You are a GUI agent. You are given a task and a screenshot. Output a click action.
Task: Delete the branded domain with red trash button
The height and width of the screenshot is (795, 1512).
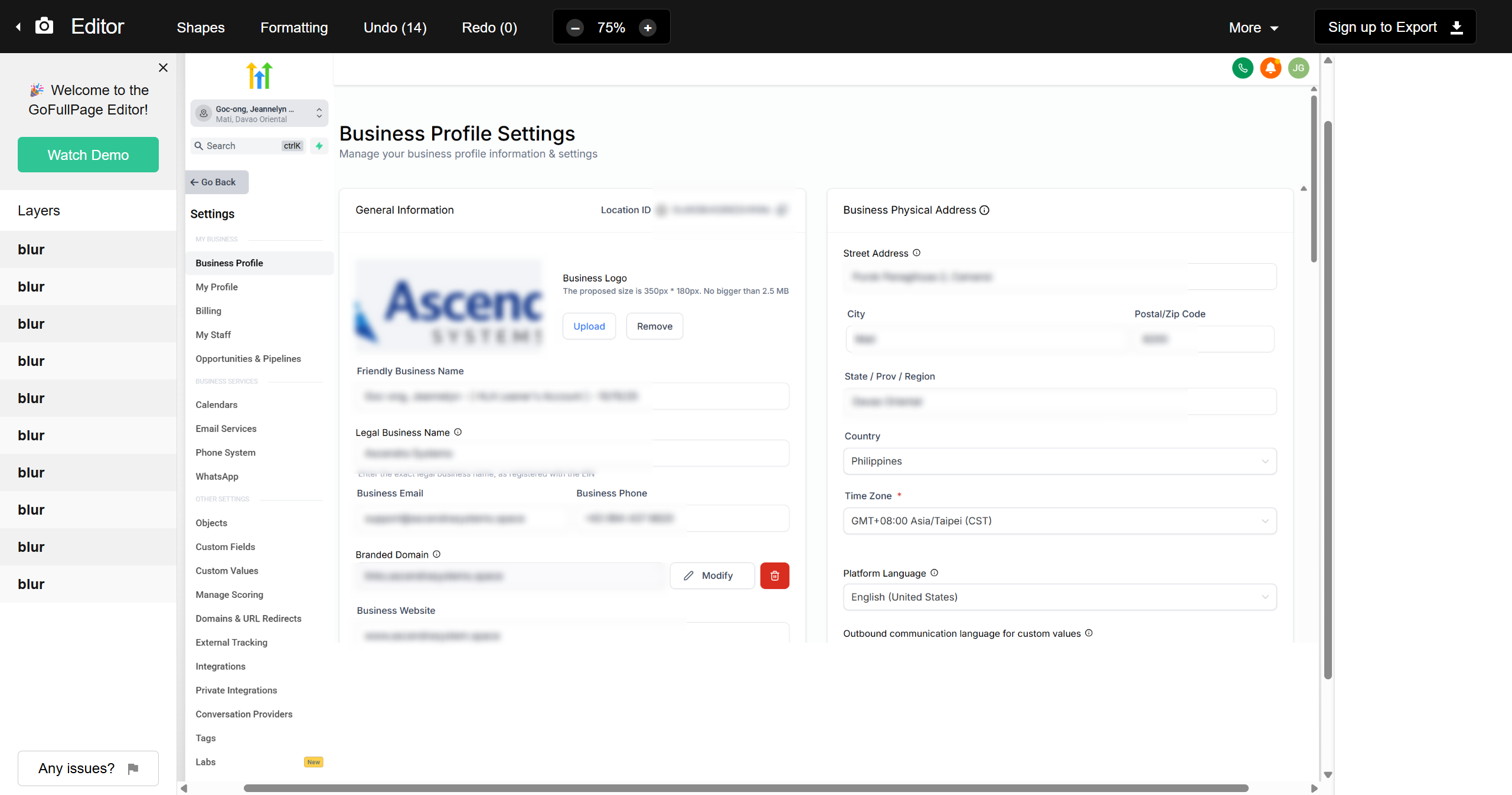point(775,575)
